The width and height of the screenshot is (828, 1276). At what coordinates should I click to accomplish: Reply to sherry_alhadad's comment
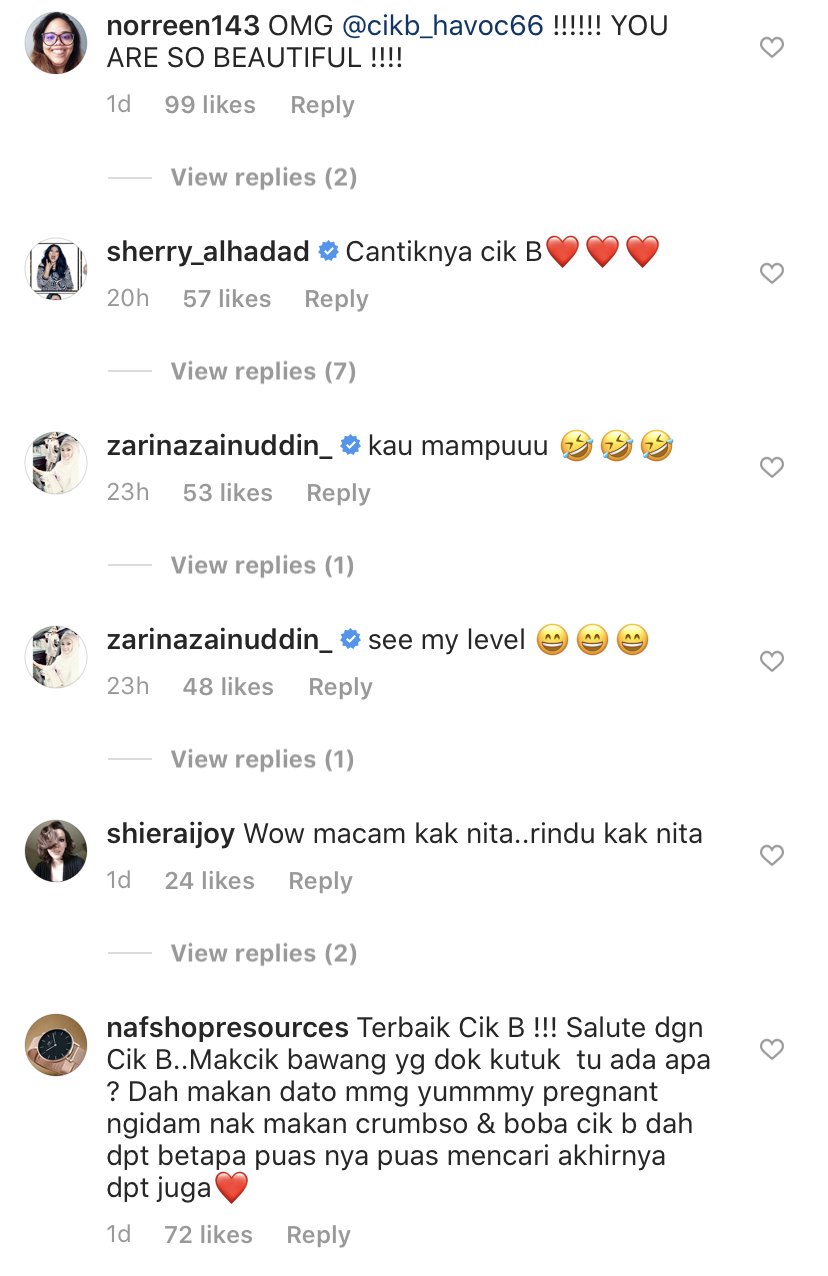coord(336,299)
